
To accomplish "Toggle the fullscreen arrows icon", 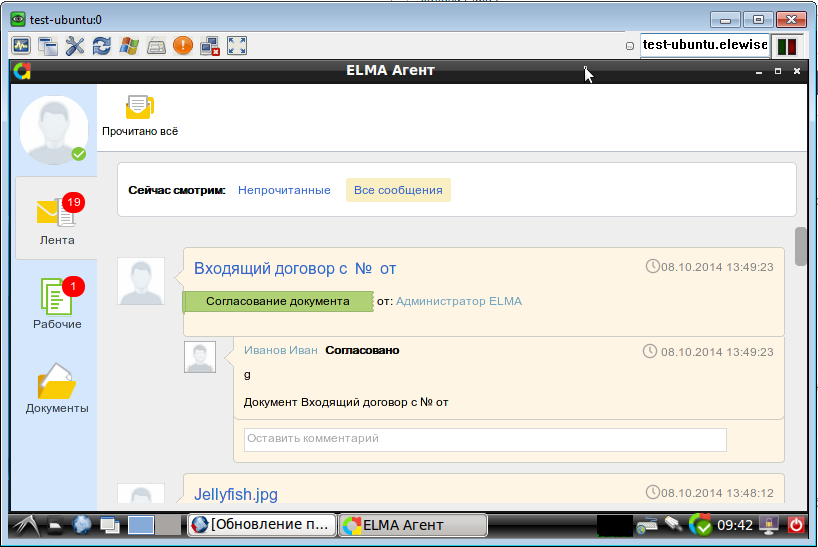I will click(237, 46).
